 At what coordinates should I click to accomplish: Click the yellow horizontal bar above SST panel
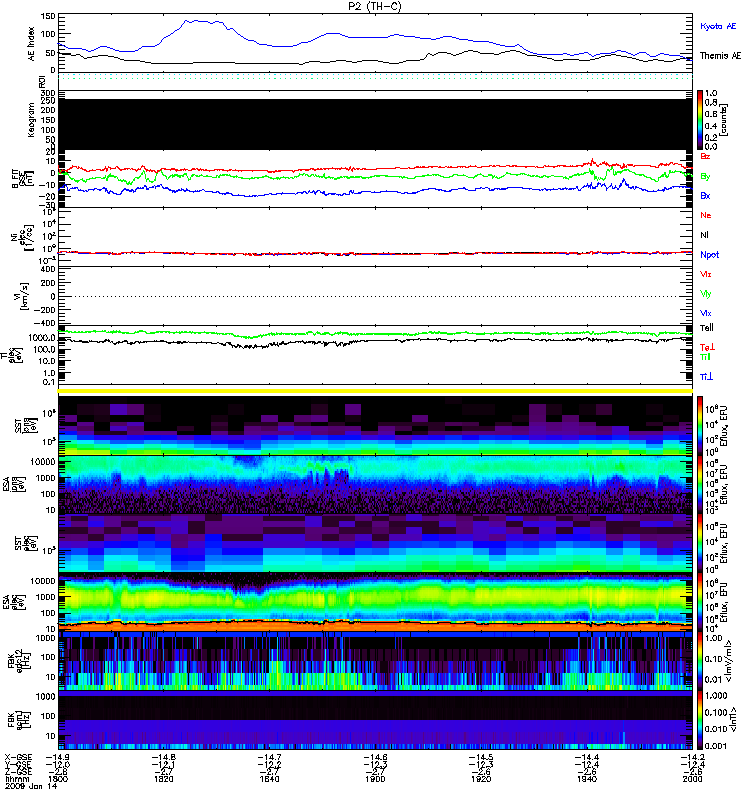coord(375,391)
